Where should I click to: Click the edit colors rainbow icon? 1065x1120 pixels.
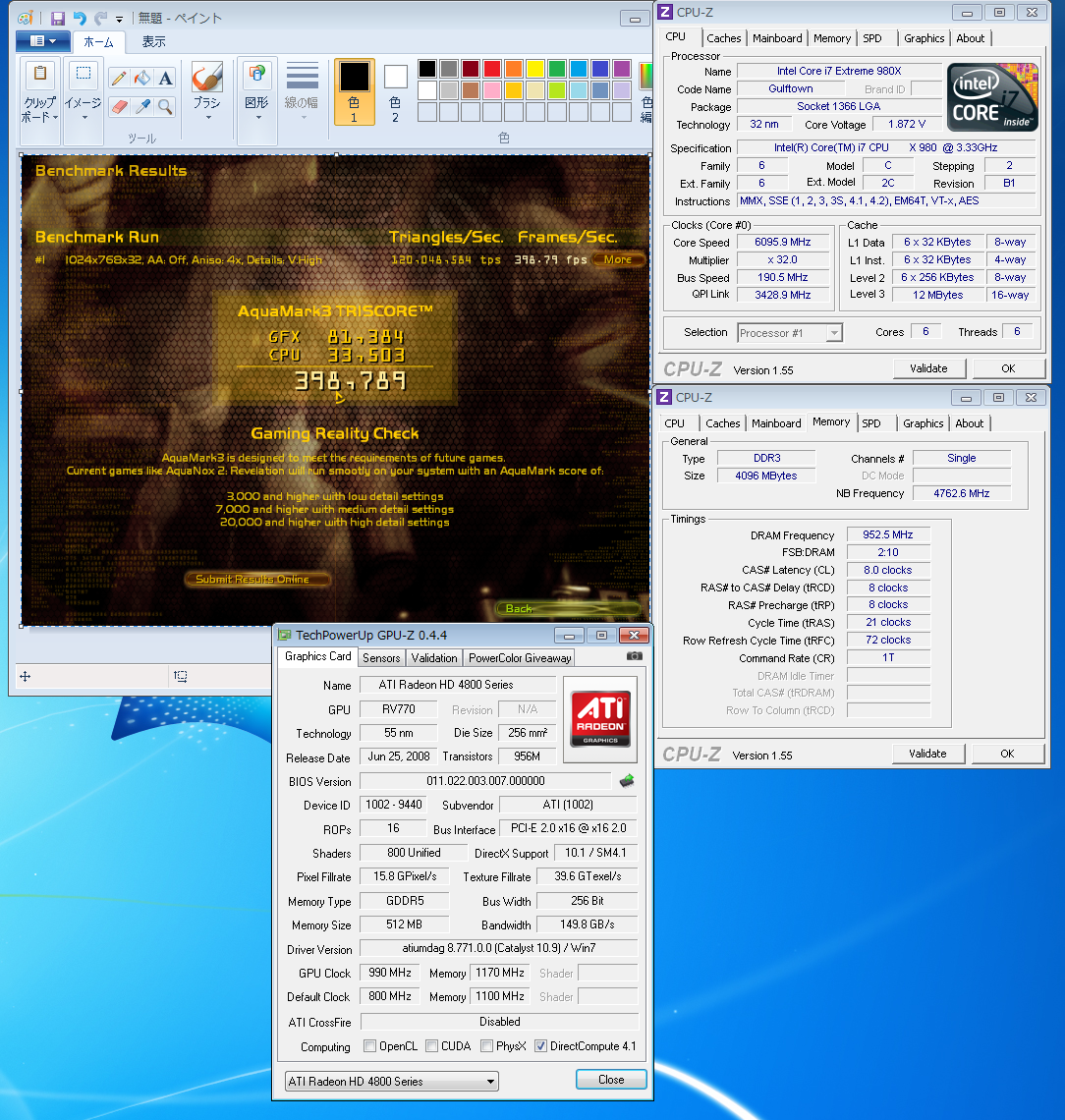pos(645,78)
